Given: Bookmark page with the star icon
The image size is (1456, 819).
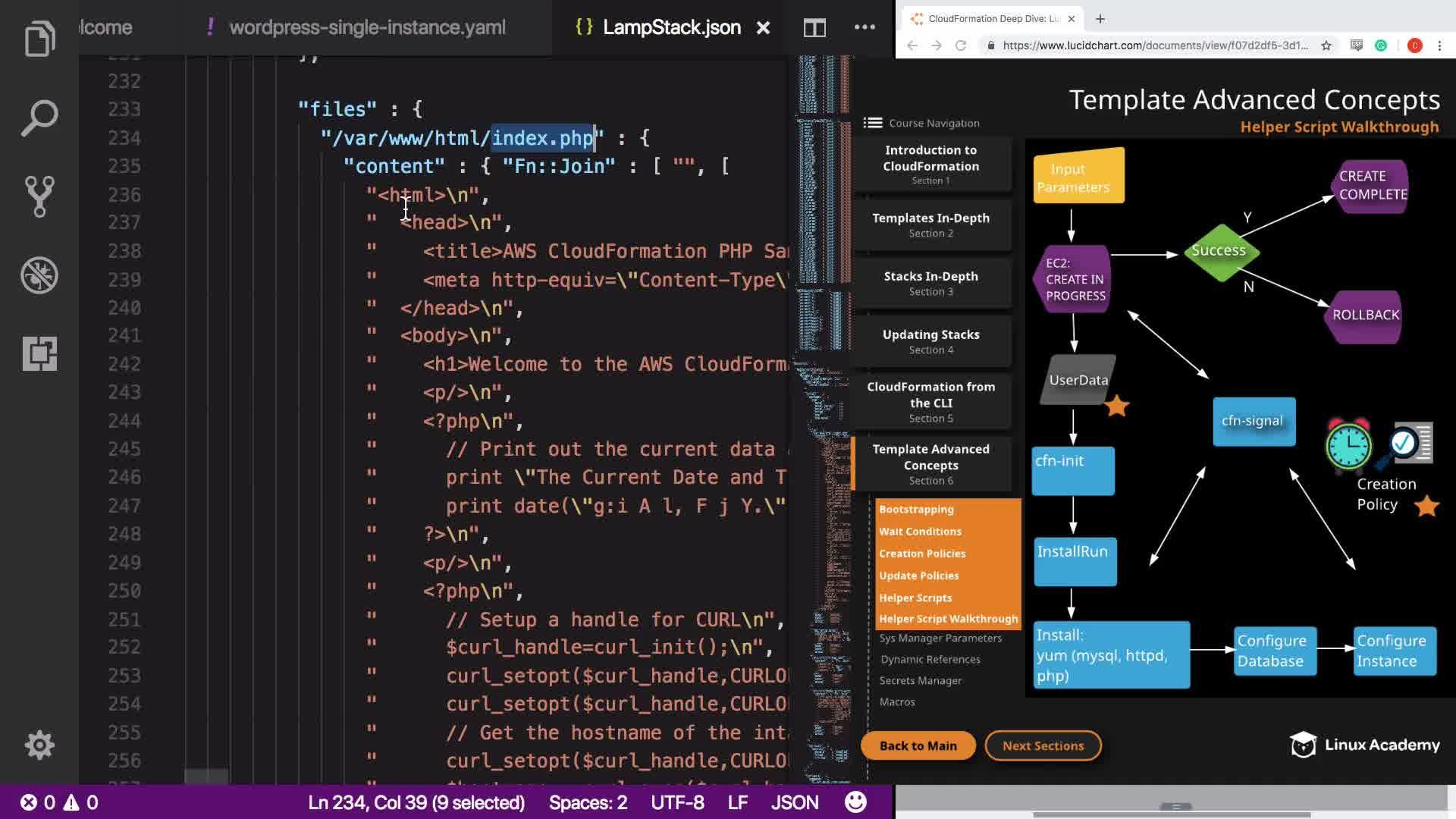Looking at the screenshot, I should pyautogui.click(x=1326, y=45).
